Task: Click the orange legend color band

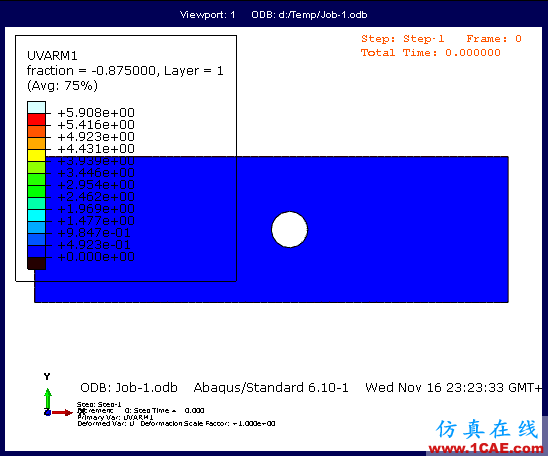Action: click(36, 143)
